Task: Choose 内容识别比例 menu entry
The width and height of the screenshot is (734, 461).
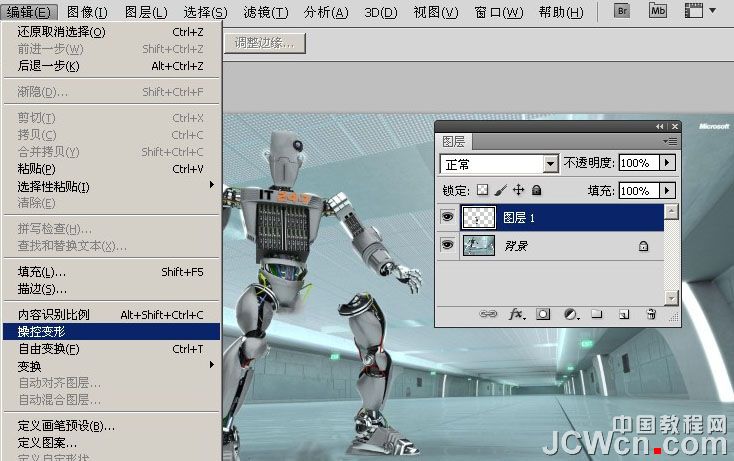Action: pyautogui.click(x=111, y=315)
